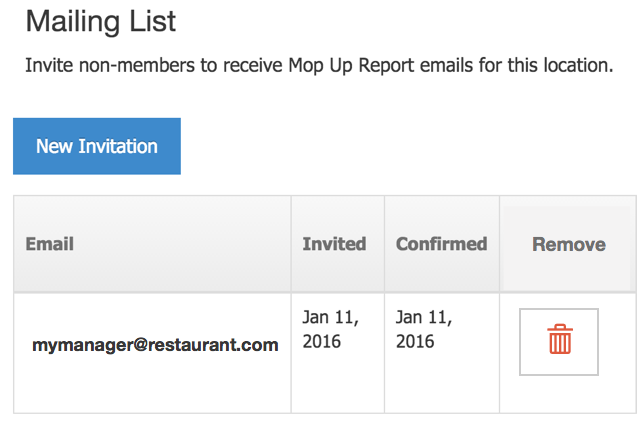The width and height of the screenshot is (637, 433).
Task: Click the red trash can icon
Action: [x=560, y=339]
